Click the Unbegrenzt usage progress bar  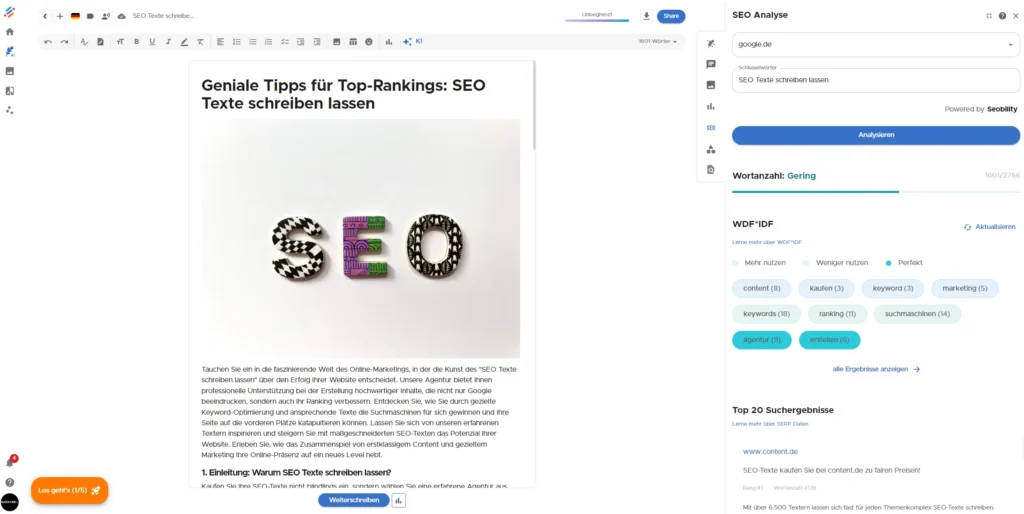point(597,20)
